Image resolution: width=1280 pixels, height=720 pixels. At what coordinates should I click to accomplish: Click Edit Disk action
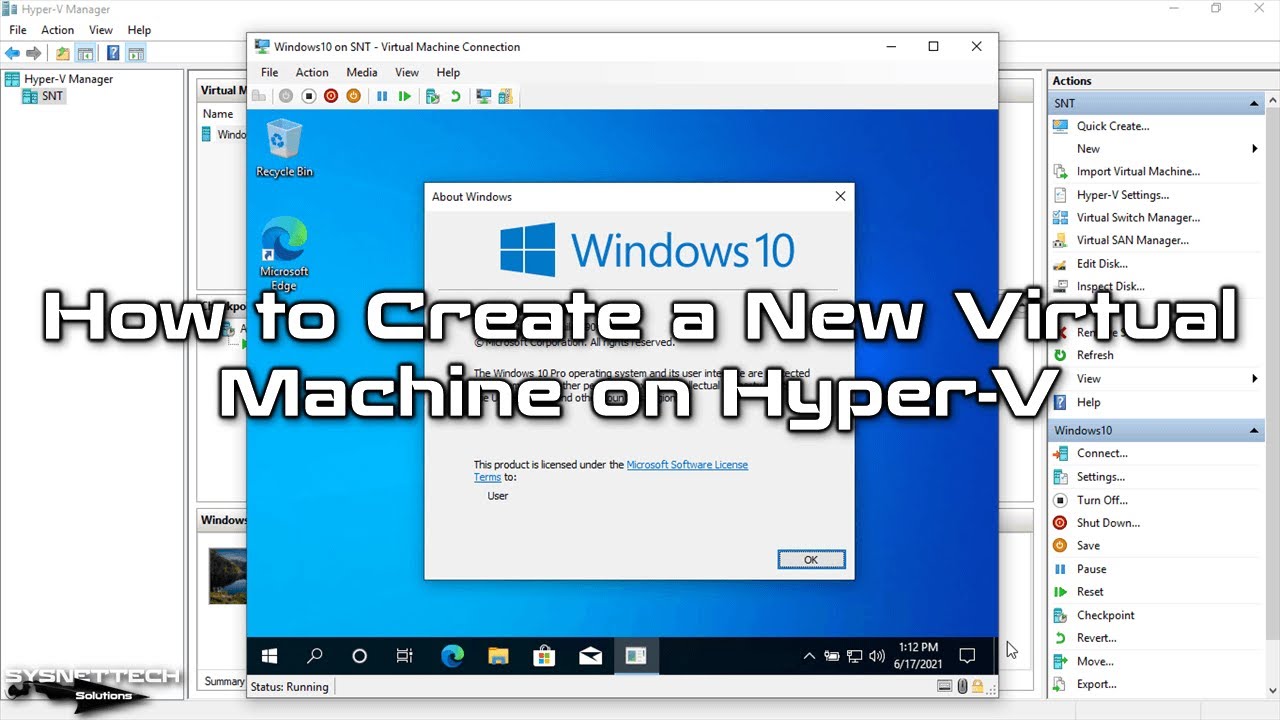tap(1102, 264)
